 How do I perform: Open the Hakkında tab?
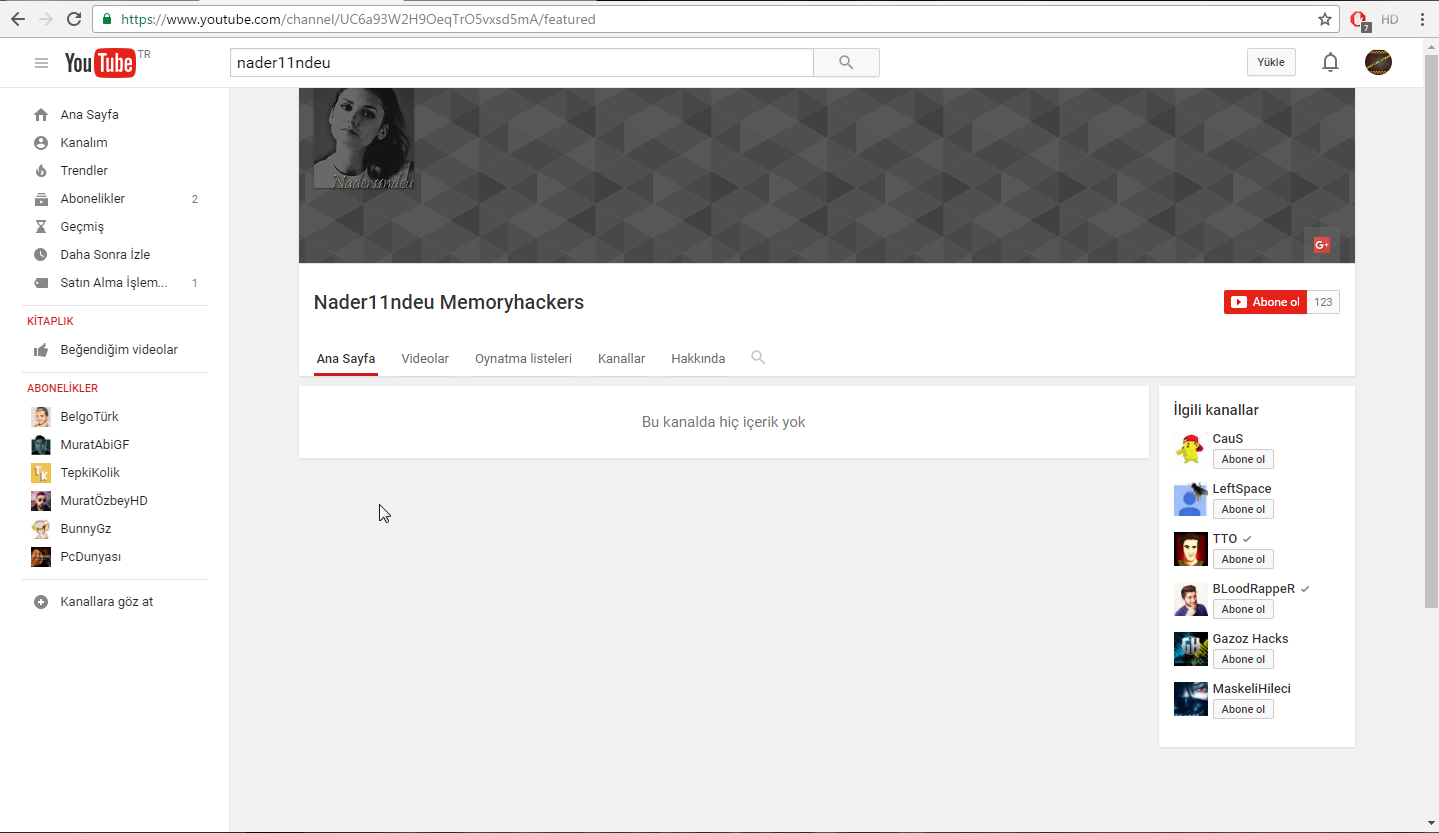(698, 358)
